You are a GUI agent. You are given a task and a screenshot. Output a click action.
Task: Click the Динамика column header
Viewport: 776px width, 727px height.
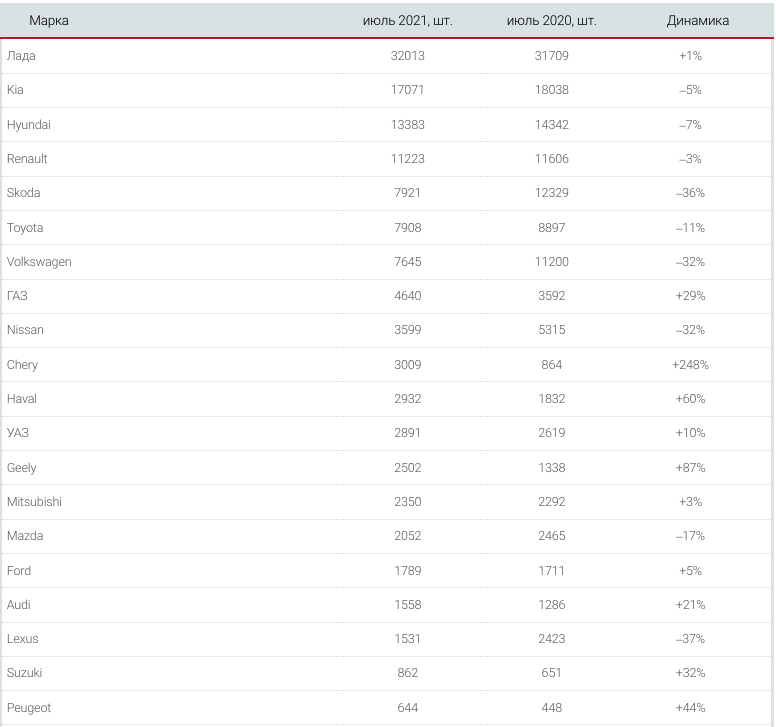click(697, 20)
